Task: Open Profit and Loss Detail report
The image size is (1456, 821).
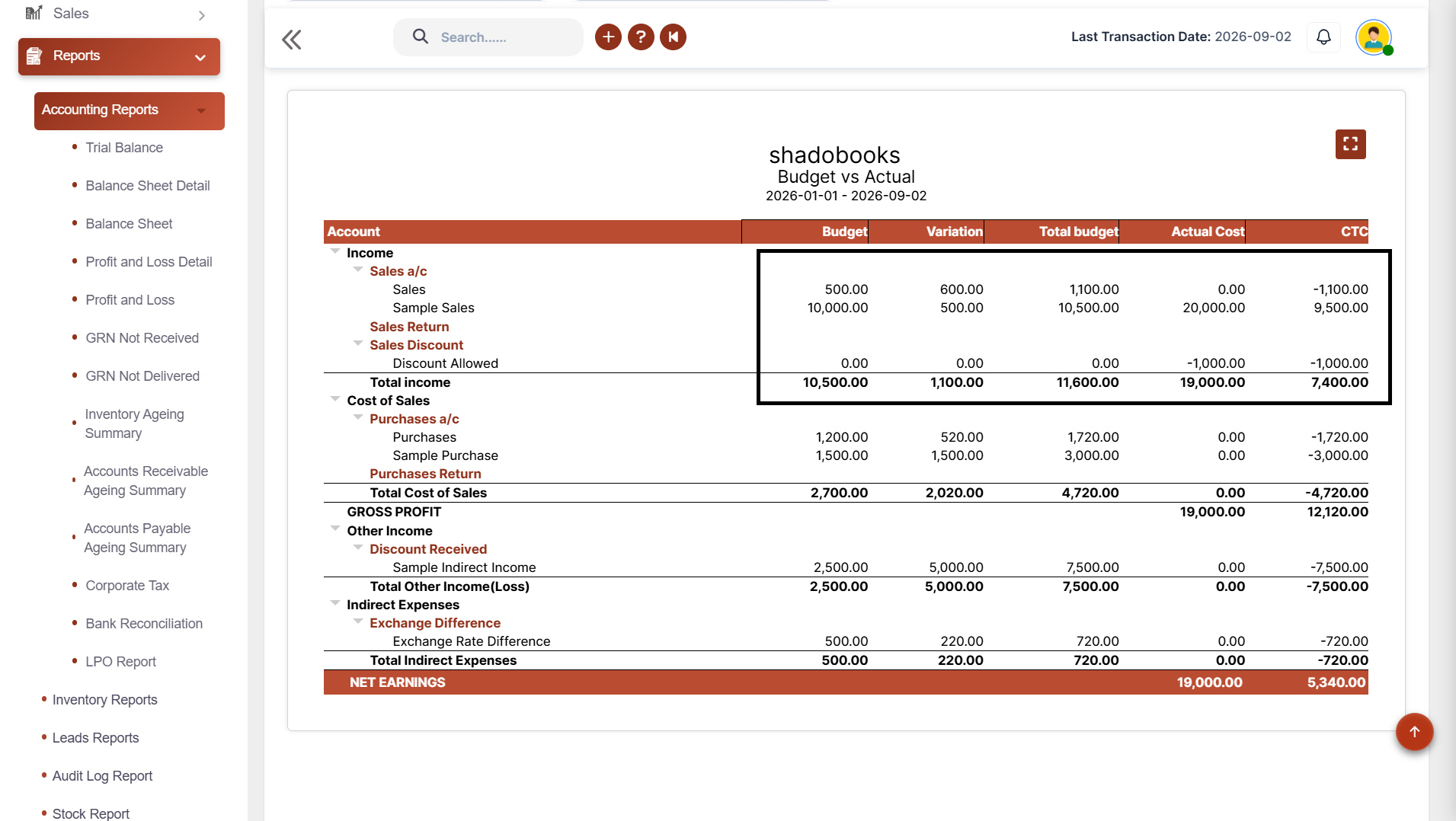Action: [149, 262]
